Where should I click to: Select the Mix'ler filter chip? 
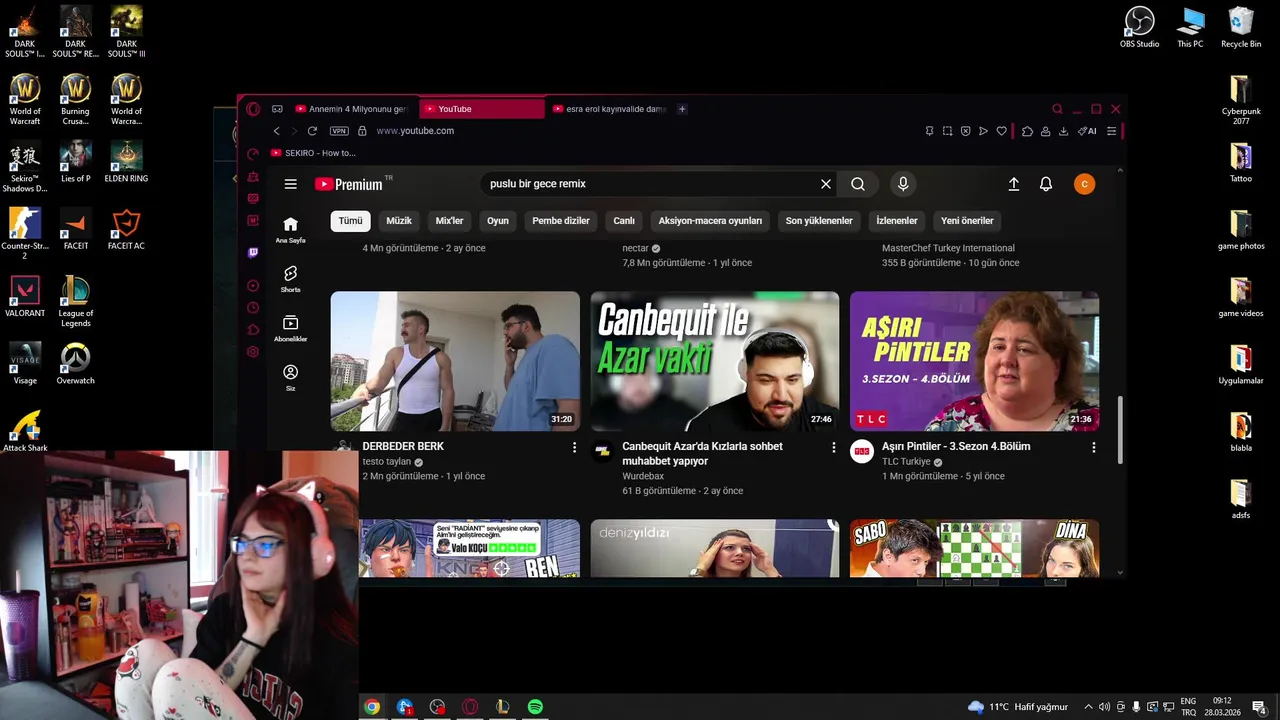(x=450, y=221)
